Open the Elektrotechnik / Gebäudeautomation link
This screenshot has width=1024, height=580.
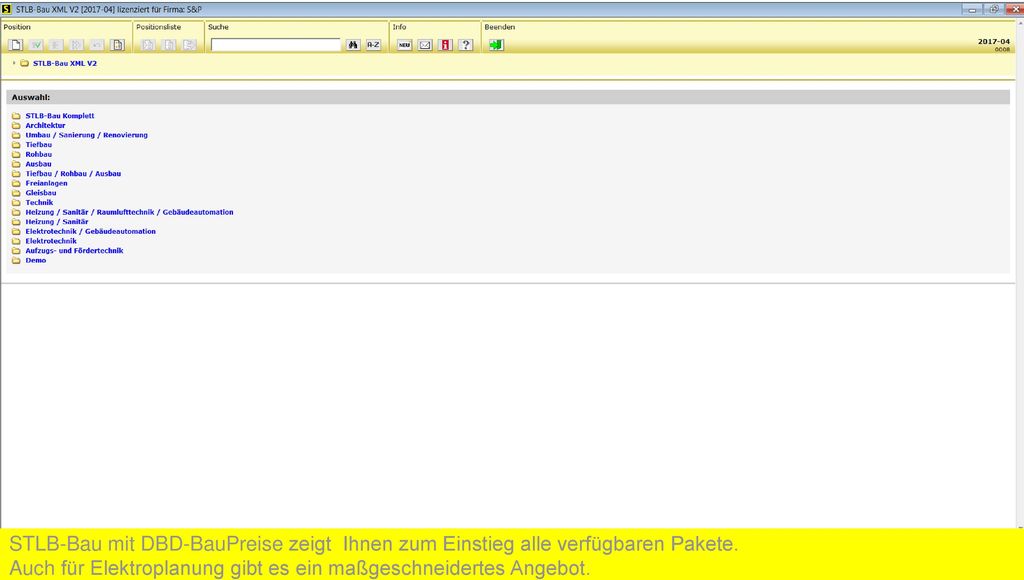91,231
